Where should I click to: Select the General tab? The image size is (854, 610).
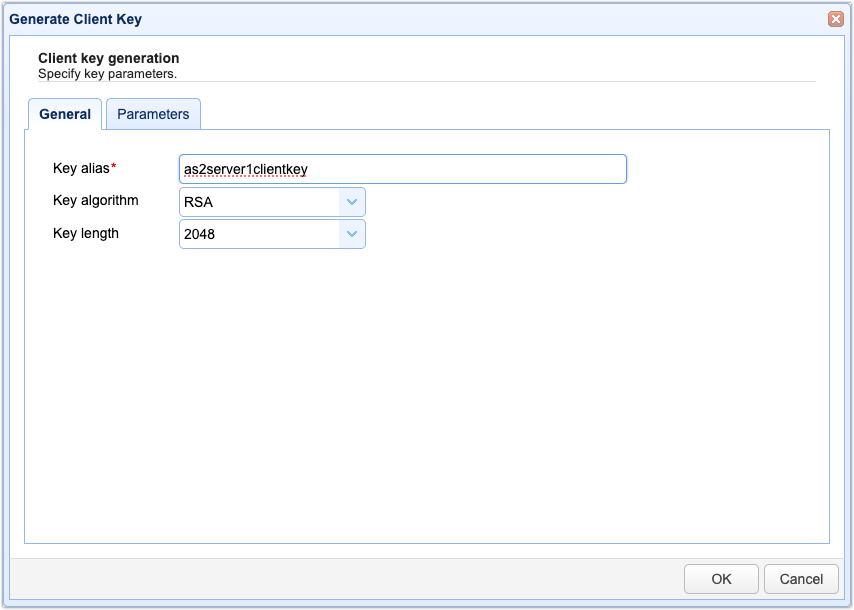[65, 114]
